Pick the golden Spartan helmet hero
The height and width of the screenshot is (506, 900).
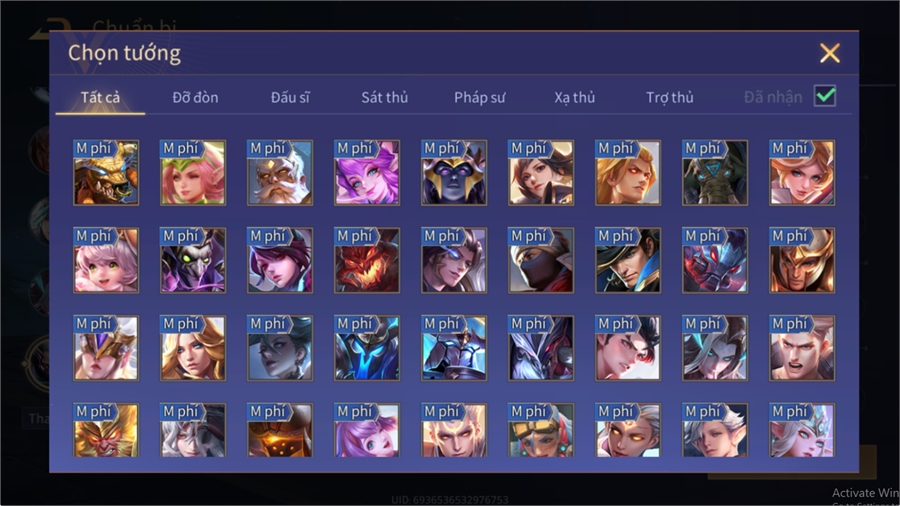click(802, 260)
